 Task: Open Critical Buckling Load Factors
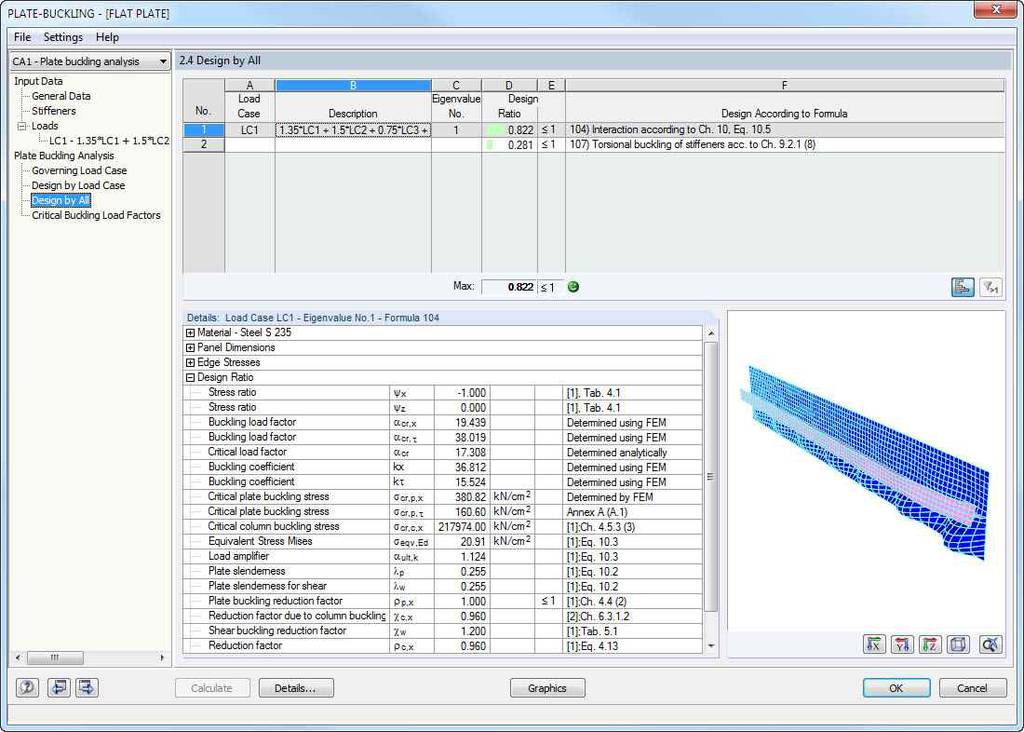pos(96,215)
